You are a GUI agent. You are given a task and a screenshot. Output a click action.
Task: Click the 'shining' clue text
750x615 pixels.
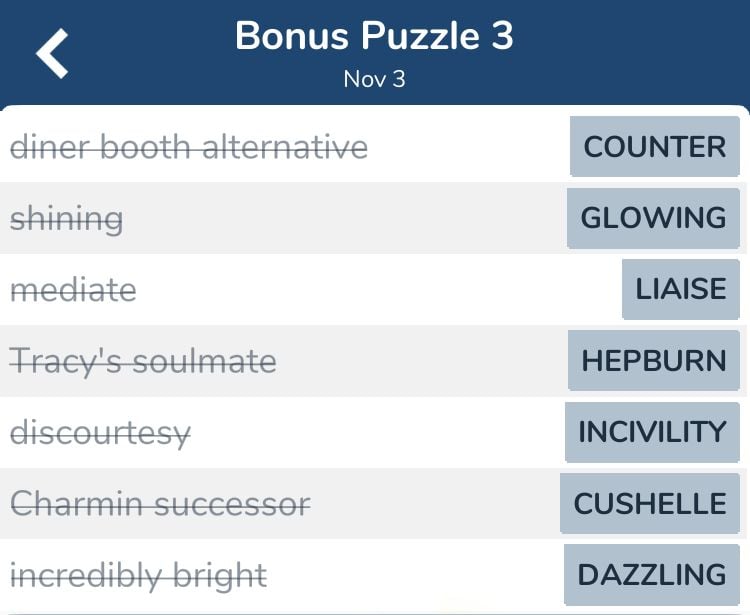(66, 219)
